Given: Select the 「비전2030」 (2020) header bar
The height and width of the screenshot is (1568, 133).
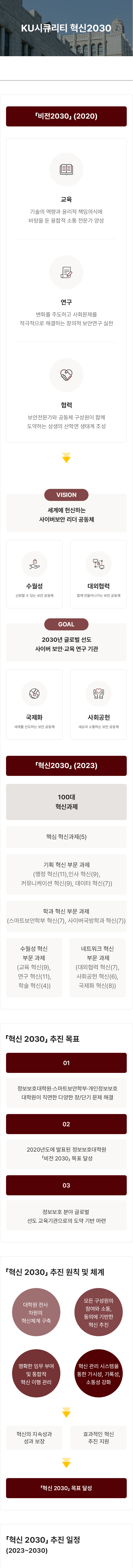Looking at the screenshot, I should (x=66, y=116).
